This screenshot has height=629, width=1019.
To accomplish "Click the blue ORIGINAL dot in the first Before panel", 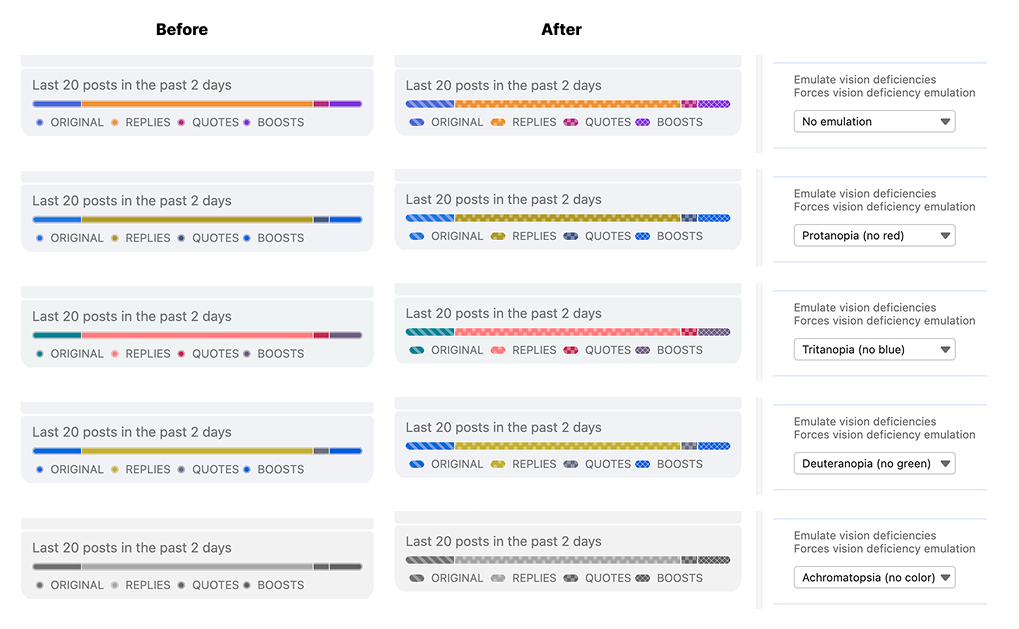I will tap(39, 123).
